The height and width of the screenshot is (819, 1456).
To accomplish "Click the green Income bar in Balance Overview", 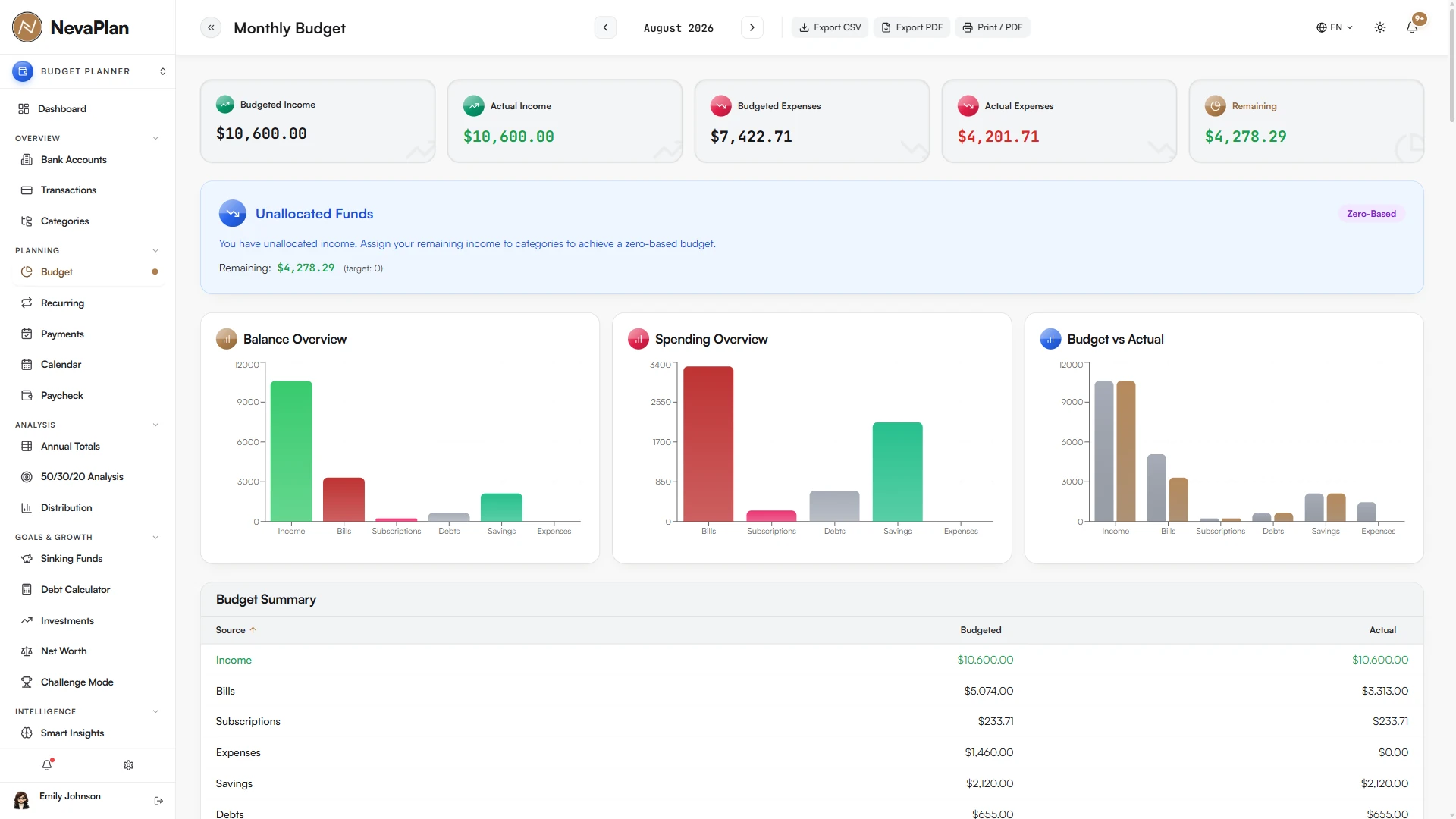I will coord(291,451).
